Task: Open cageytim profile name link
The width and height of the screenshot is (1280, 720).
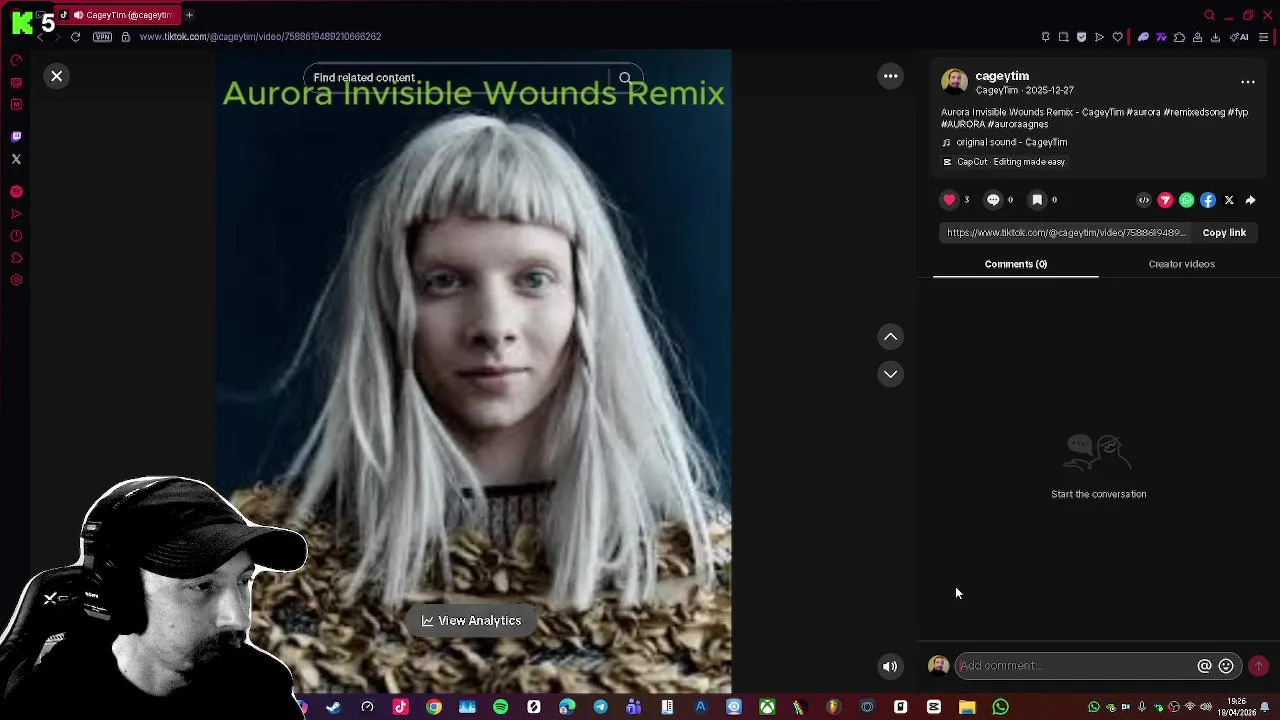Action: click(1002, 76)
